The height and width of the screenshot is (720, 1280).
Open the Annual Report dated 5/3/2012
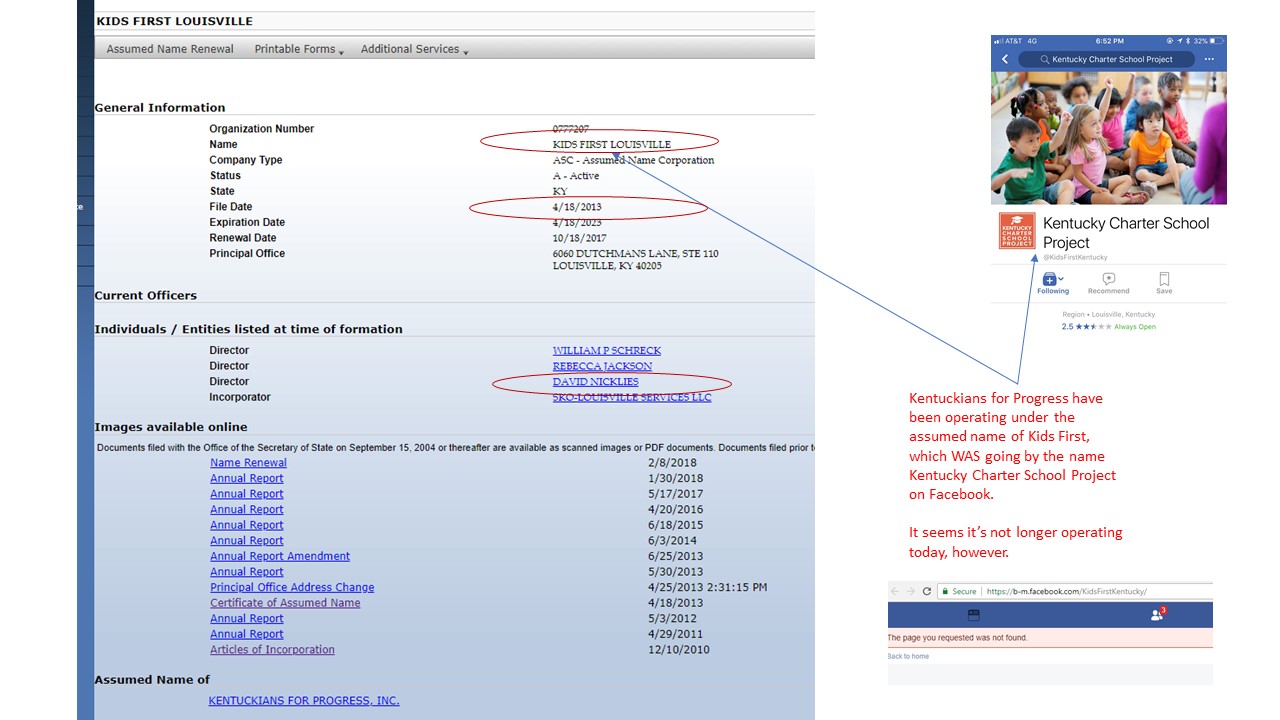tap(247, 618)
